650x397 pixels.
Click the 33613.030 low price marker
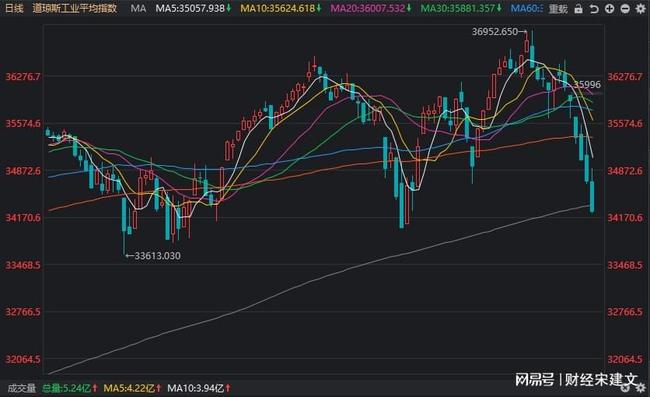pyautogui.click(x=153, y=256)
